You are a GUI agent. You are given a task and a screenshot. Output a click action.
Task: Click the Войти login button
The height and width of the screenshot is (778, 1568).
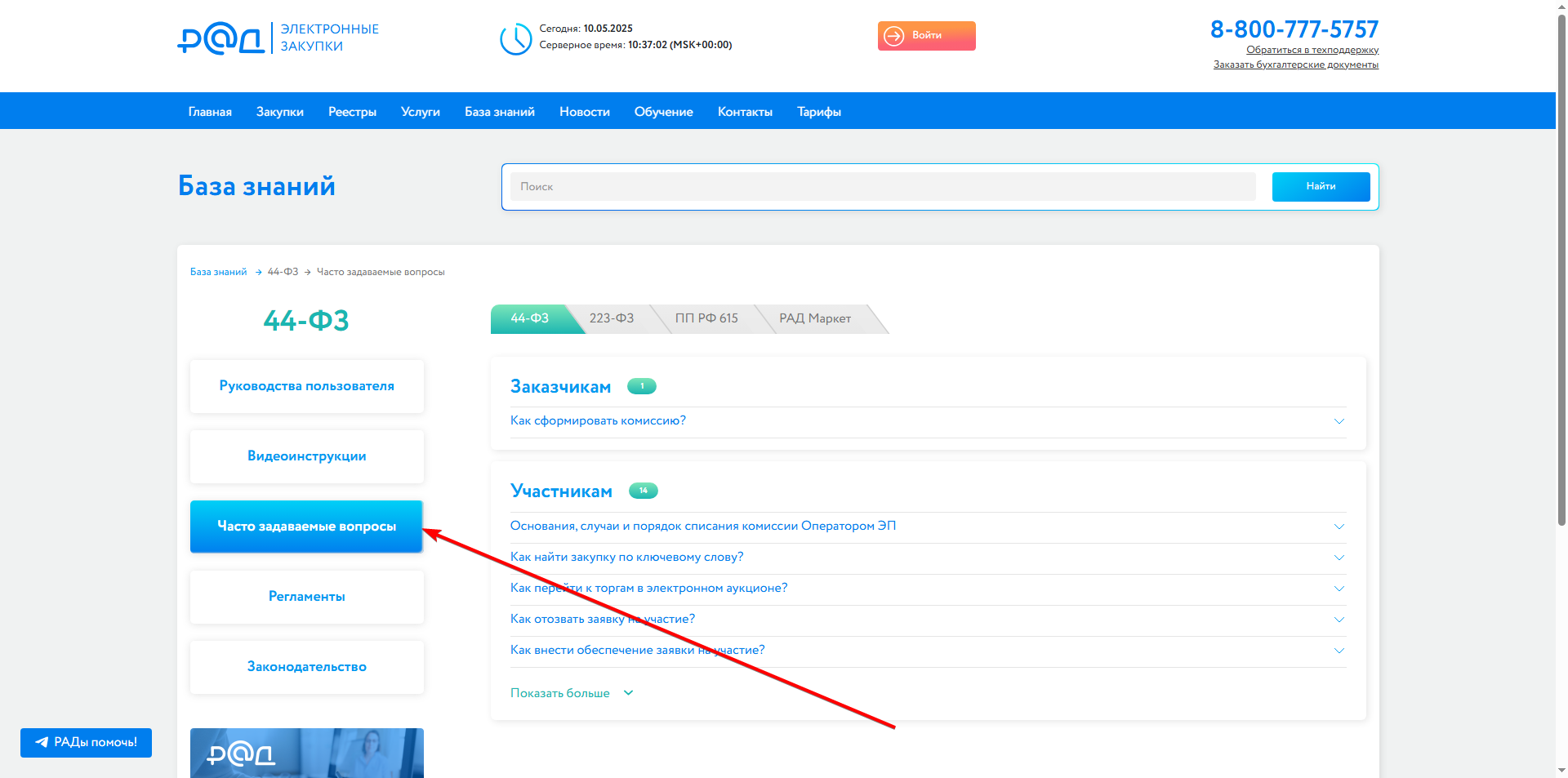927,36
